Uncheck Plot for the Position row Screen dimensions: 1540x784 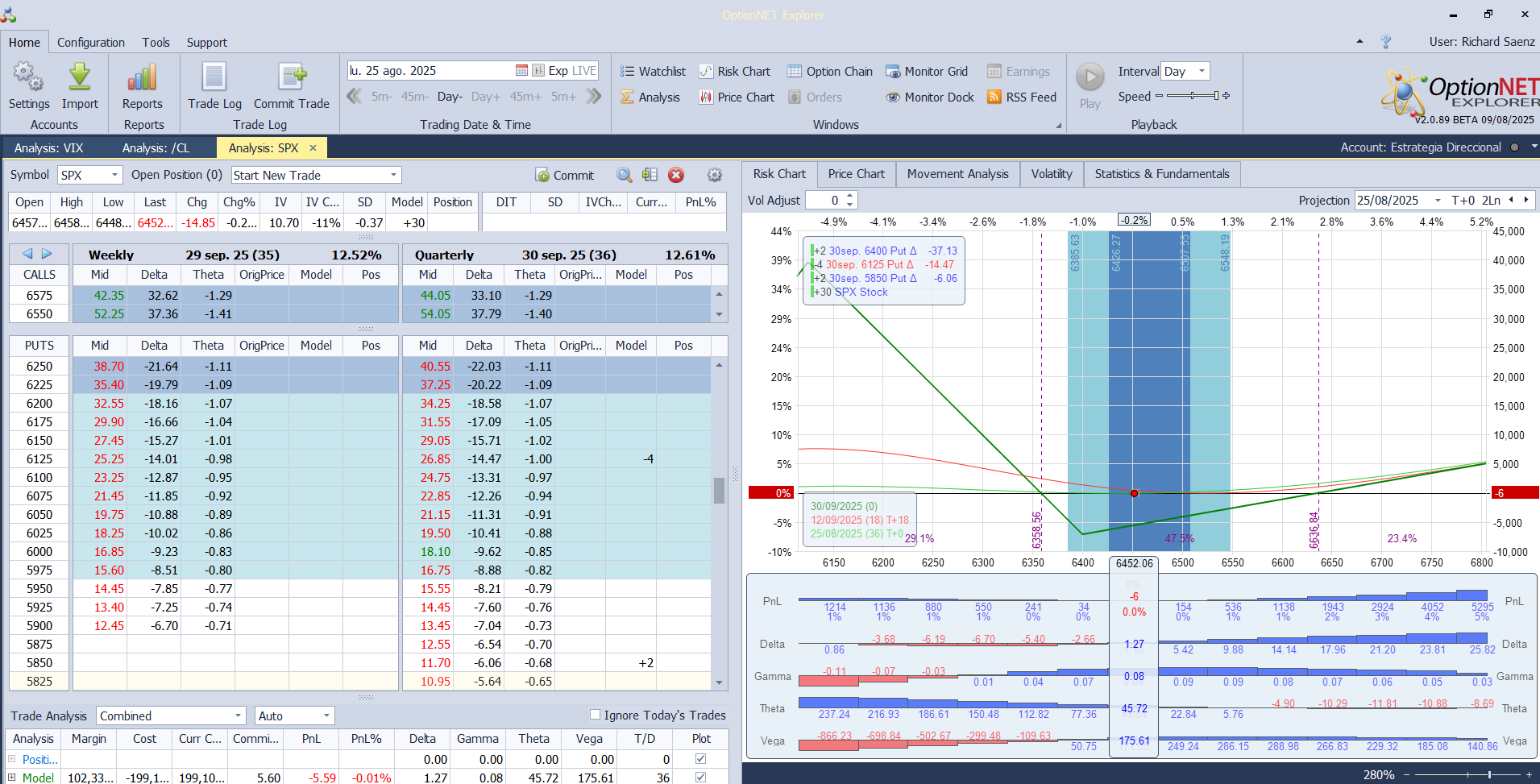(x=700, y=759)
